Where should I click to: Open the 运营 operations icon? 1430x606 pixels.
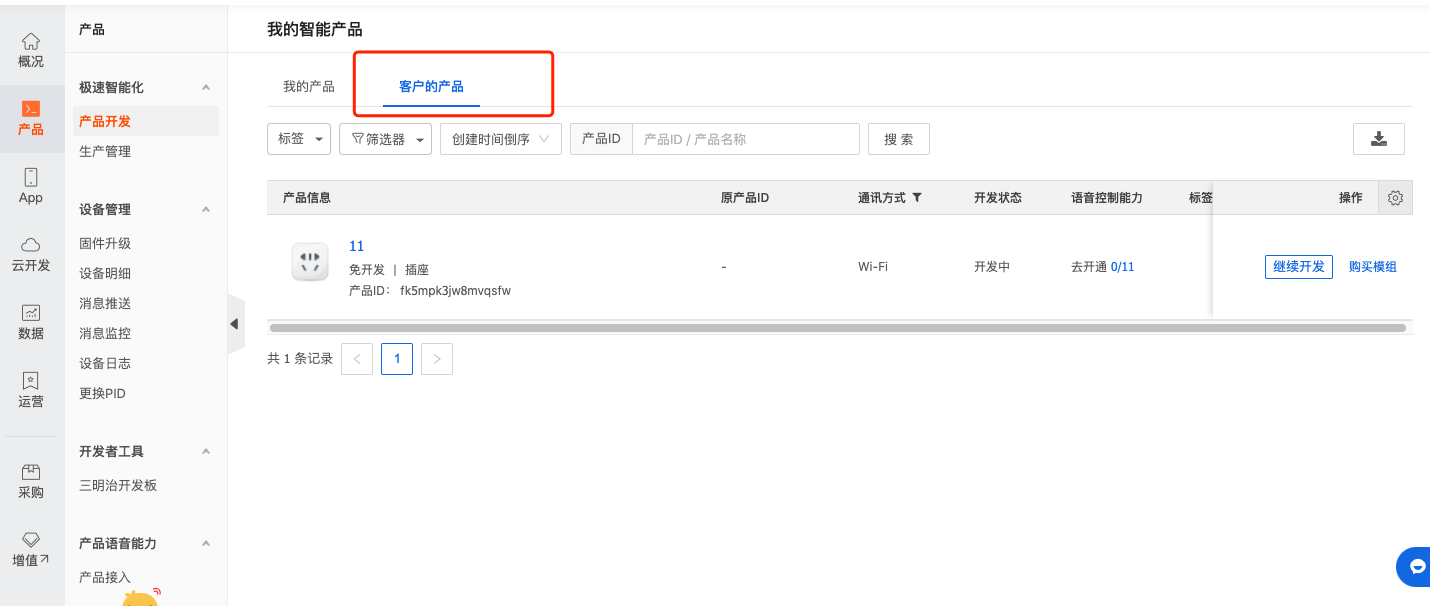click(x=31, y=382)
